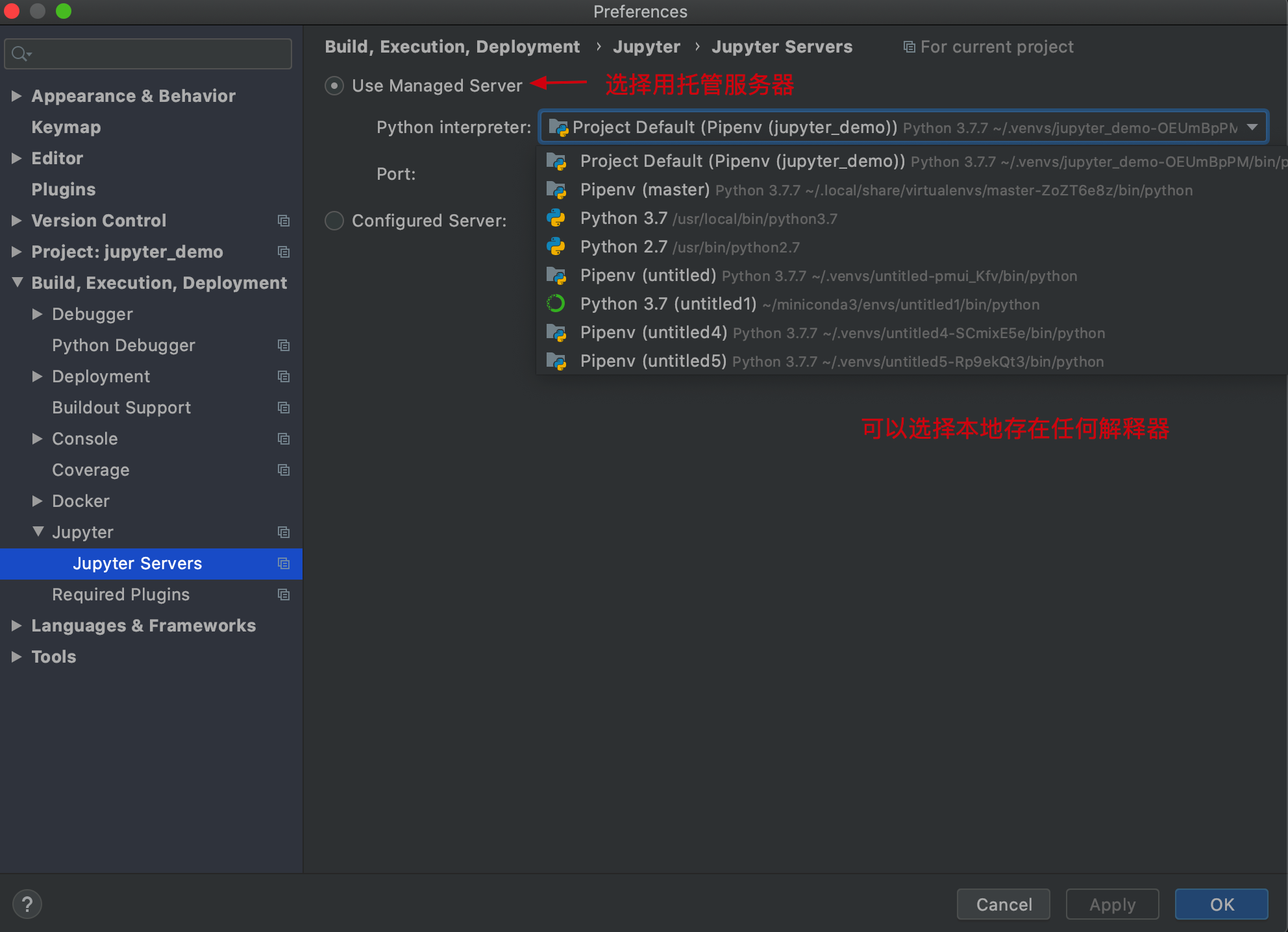1288x932 pixels.
Task: Choose Python 2.7 /usr/bin interpreter
Action: (912, 247)
